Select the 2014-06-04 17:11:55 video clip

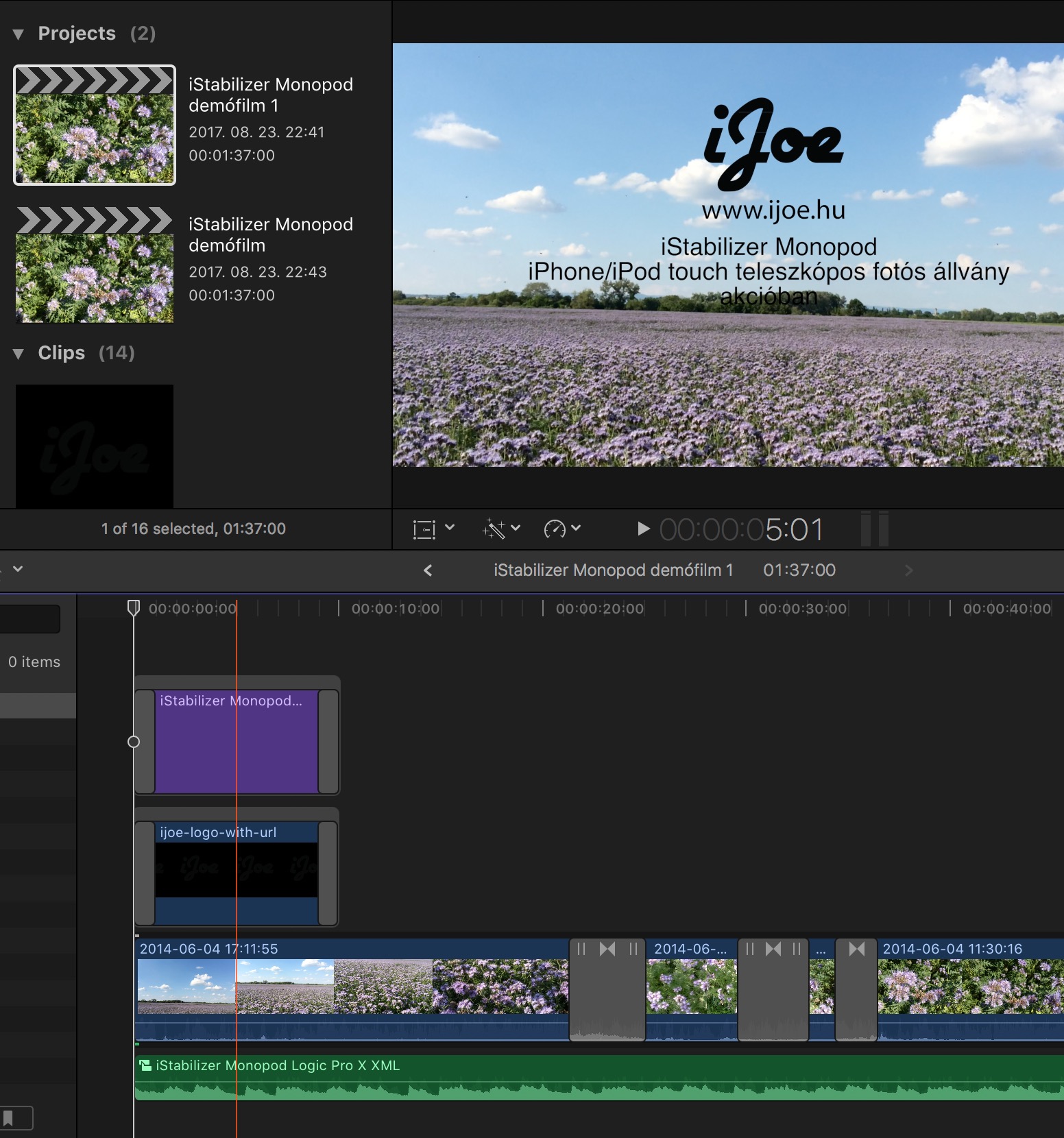[x=352, y=990]
